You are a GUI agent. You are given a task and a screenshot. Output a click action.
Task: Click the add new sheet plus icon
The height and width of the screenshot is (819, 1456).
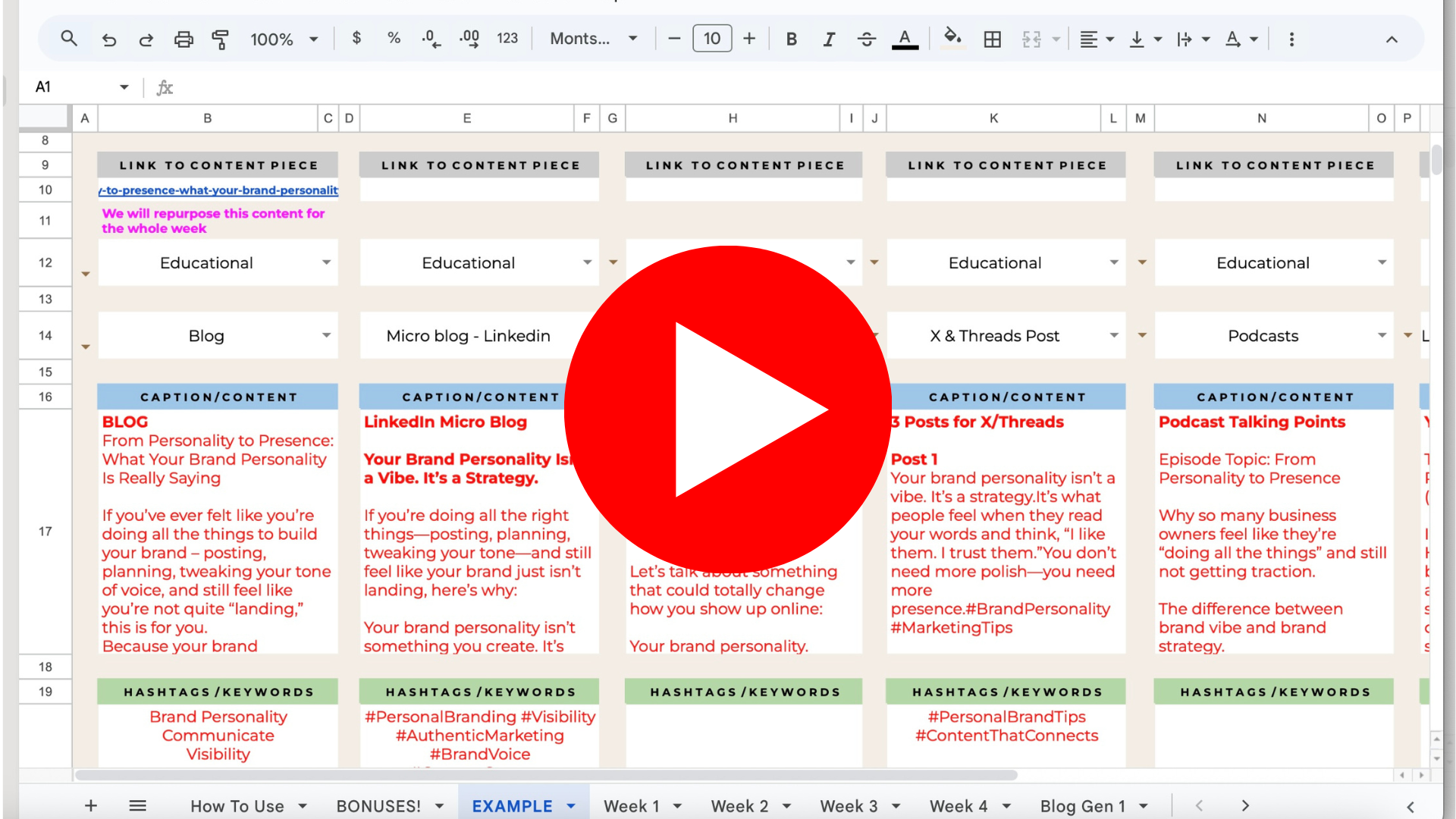tap(91, 805)
